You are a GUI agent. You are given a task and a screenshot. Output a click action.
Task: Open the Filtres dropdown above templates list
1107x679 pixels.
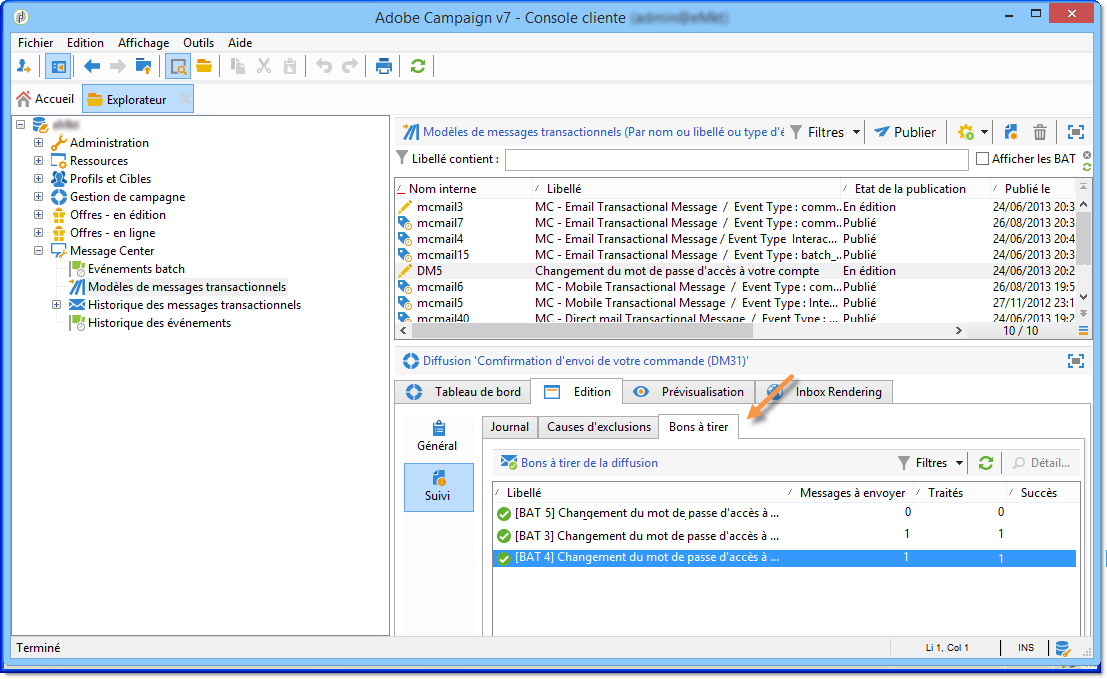coord(825,132)
